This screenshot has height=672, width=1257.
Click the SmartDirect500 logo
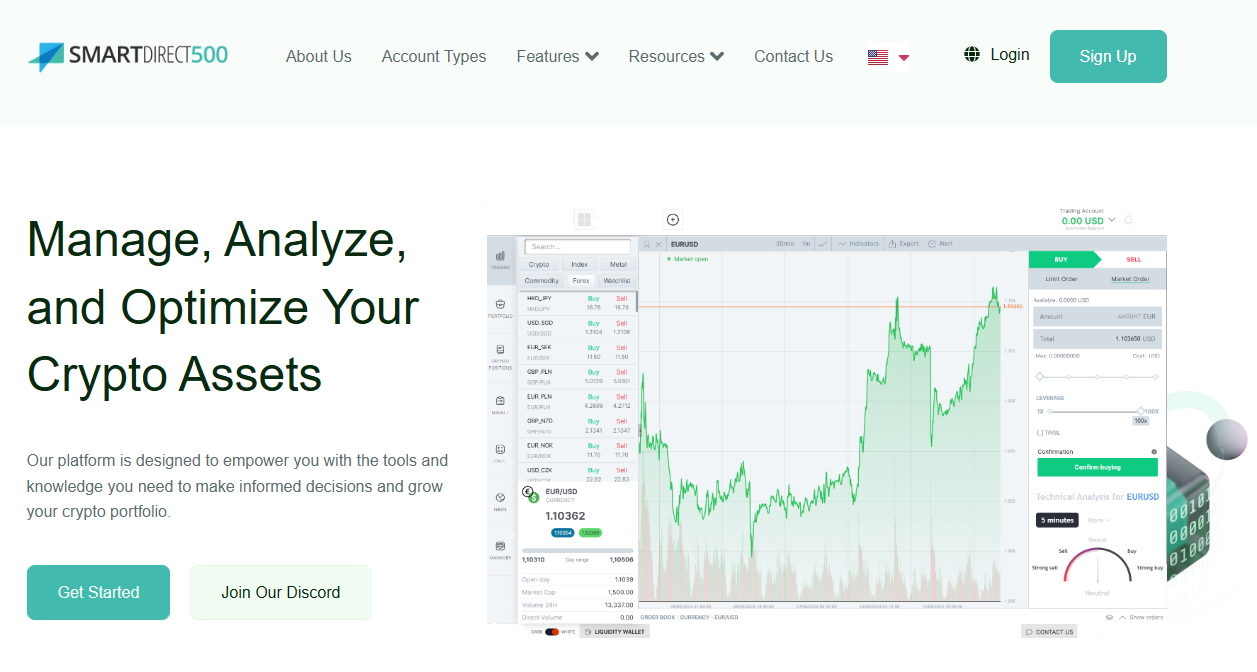(128, 56)
